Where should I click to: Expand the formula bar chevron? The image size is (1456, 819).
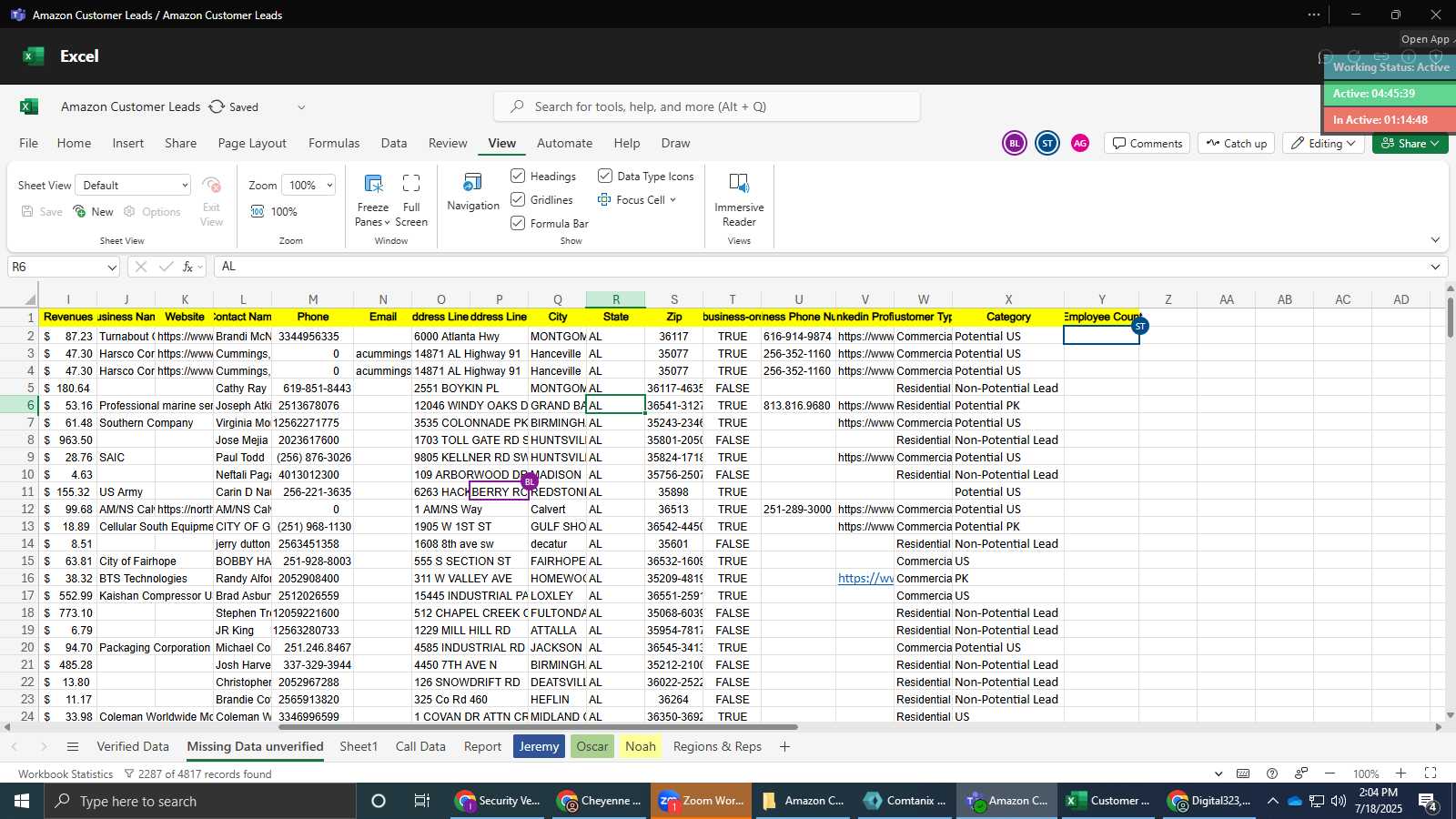1435,267
